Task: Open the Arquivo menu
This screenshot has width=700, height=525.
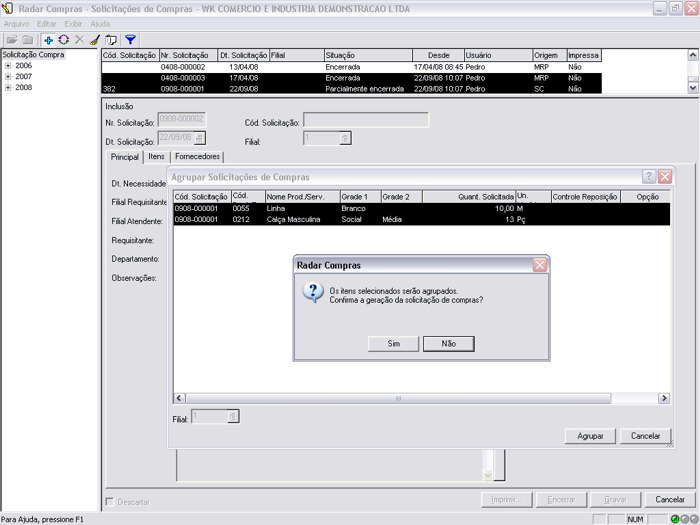Action: [17, 23]
